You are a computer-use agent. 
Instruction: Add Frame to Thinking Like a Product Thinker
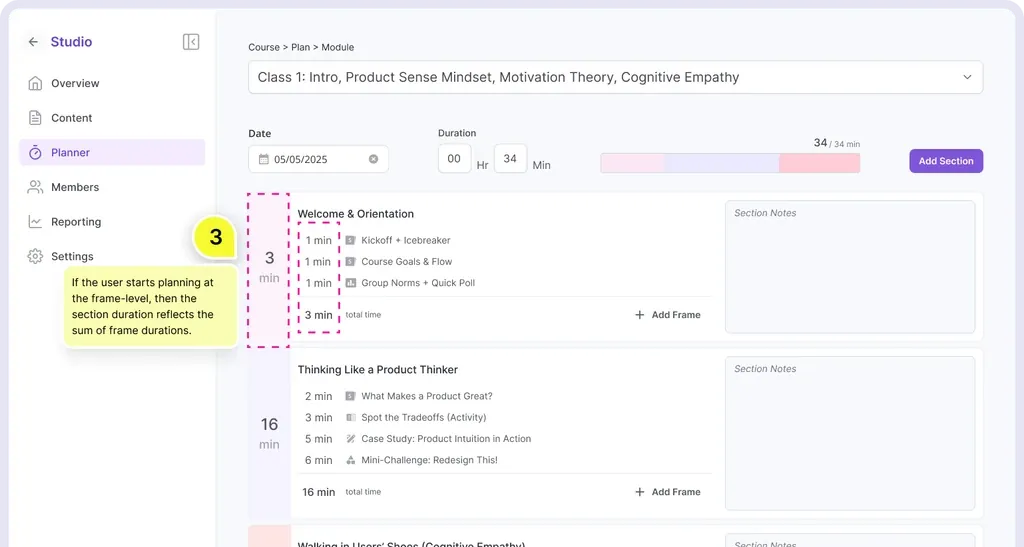pyautogui.click(x=667, y=492)
